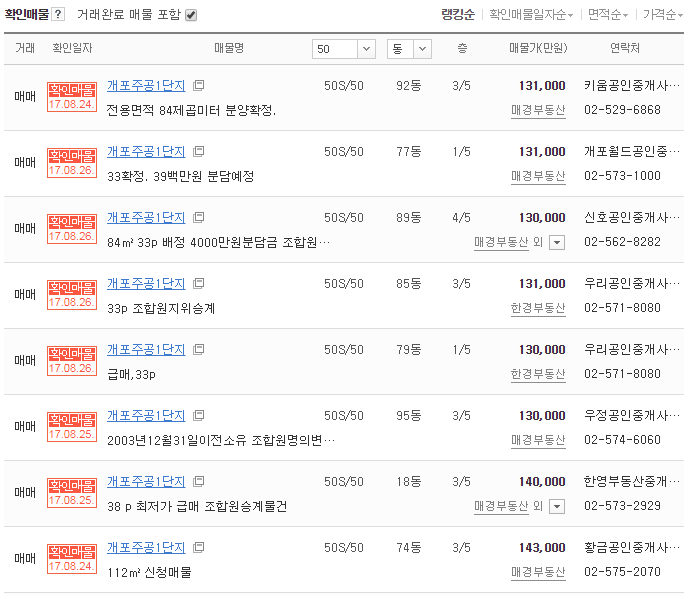Open 매경부동산 source link on 95동 row
Screen dimensions: 691x595
click(x=538, y=440)
